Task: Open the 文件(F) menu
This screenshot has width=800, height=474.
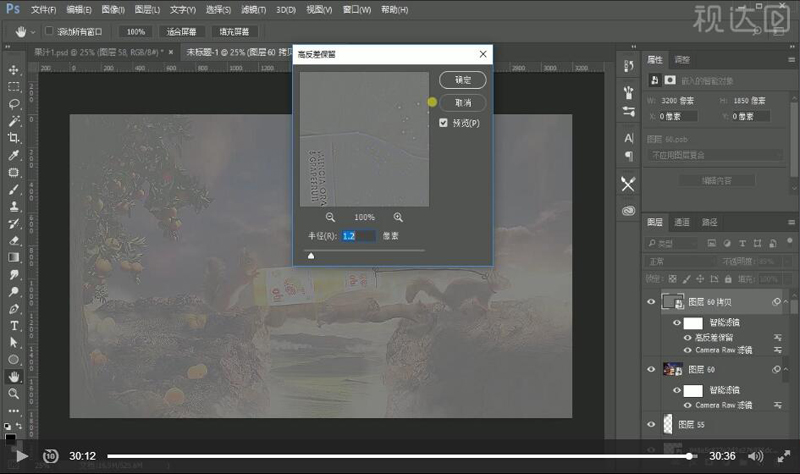Action: click(43, 10)
